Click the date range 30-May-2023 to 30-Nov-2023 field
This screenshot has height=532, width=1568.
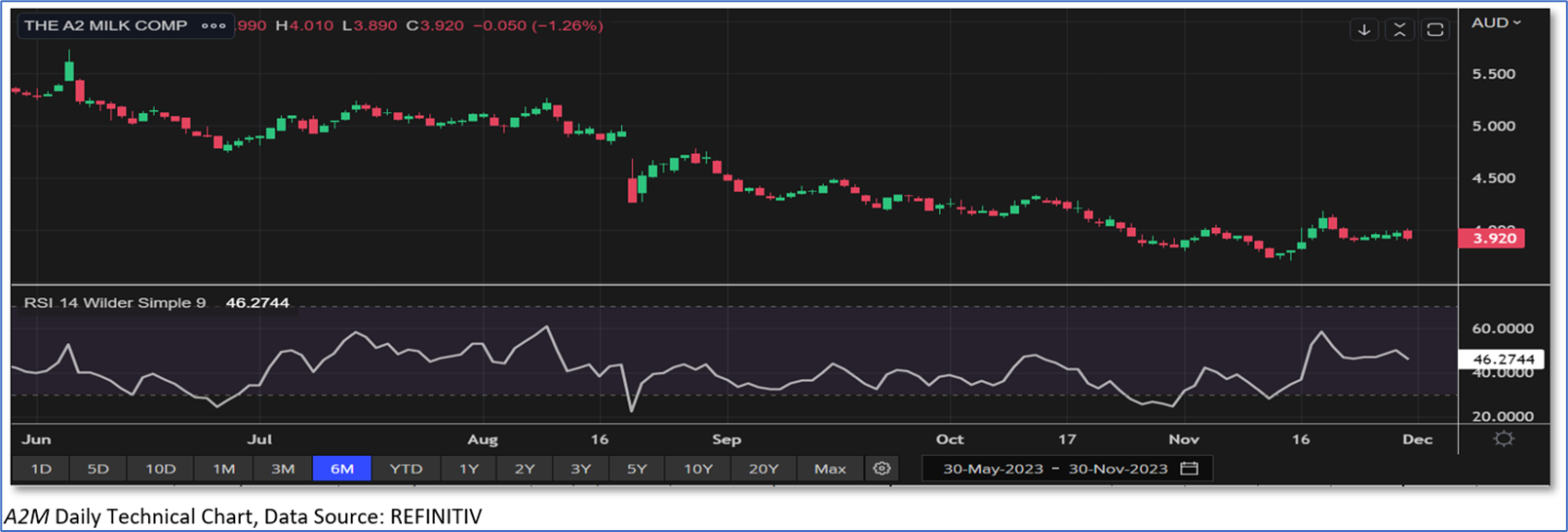(1055, 469)
